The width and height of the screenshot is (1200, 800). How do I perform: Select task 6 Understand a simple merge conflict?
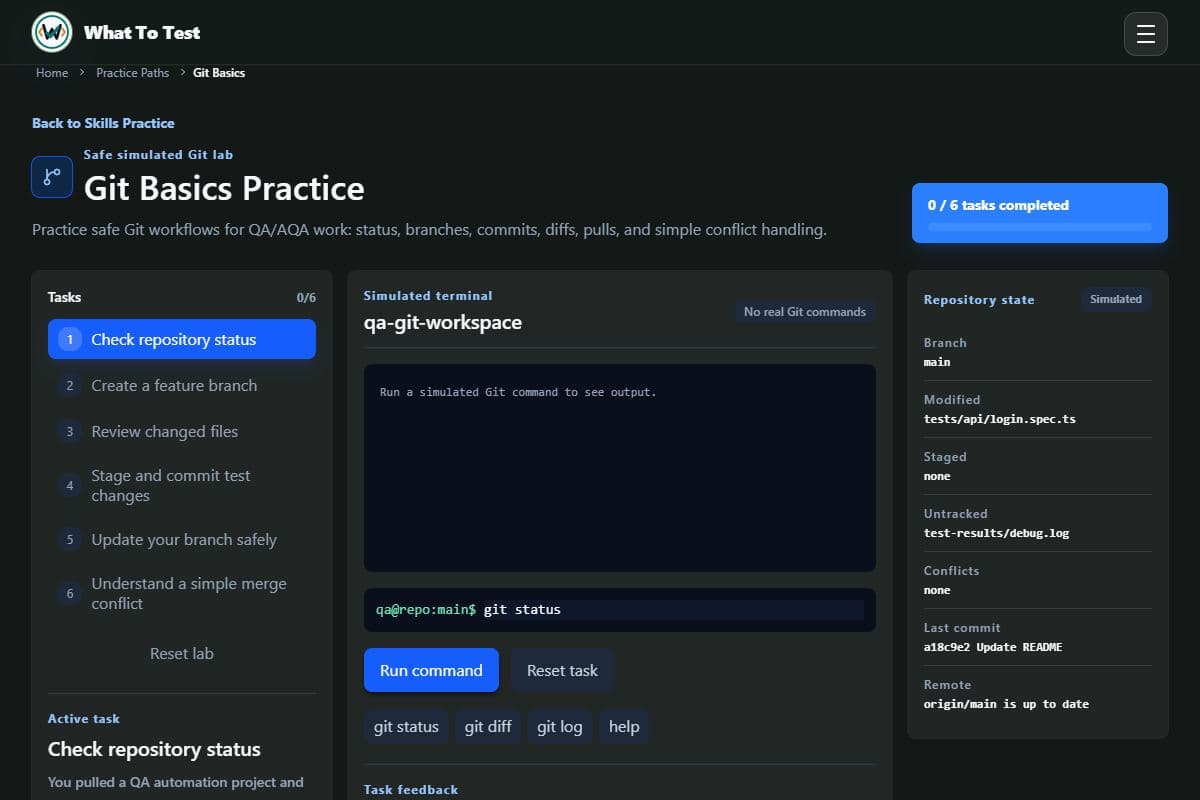click(182, 594)
